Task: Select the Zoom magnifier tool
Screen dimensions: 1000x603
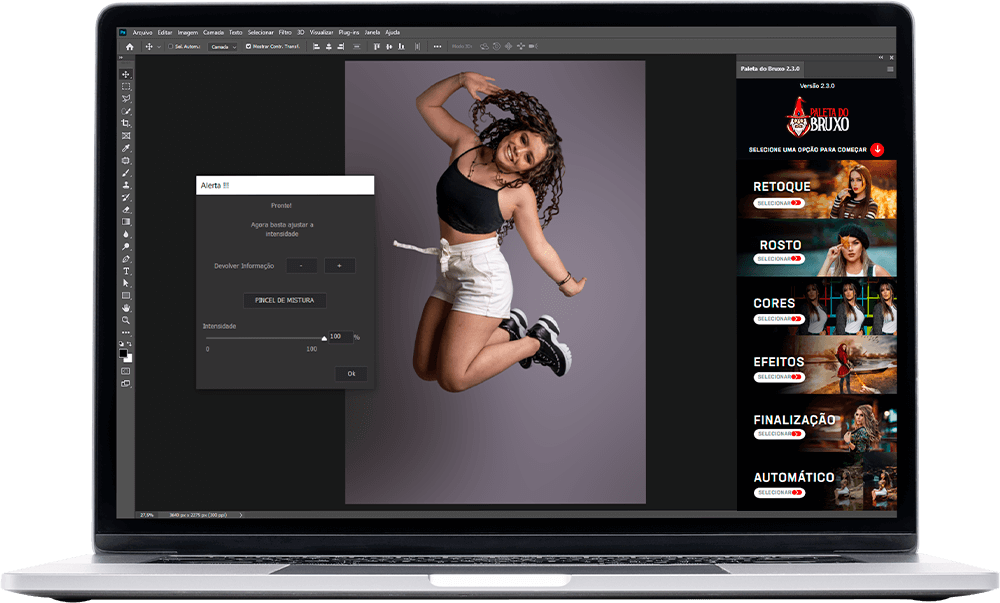Action: (126, 320)
